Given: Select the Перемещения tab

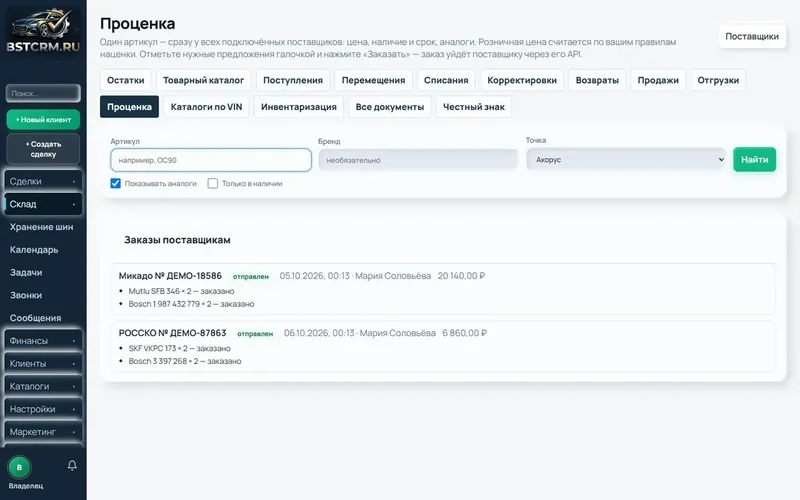Looking at the screenshot, I should click(373, 80).
